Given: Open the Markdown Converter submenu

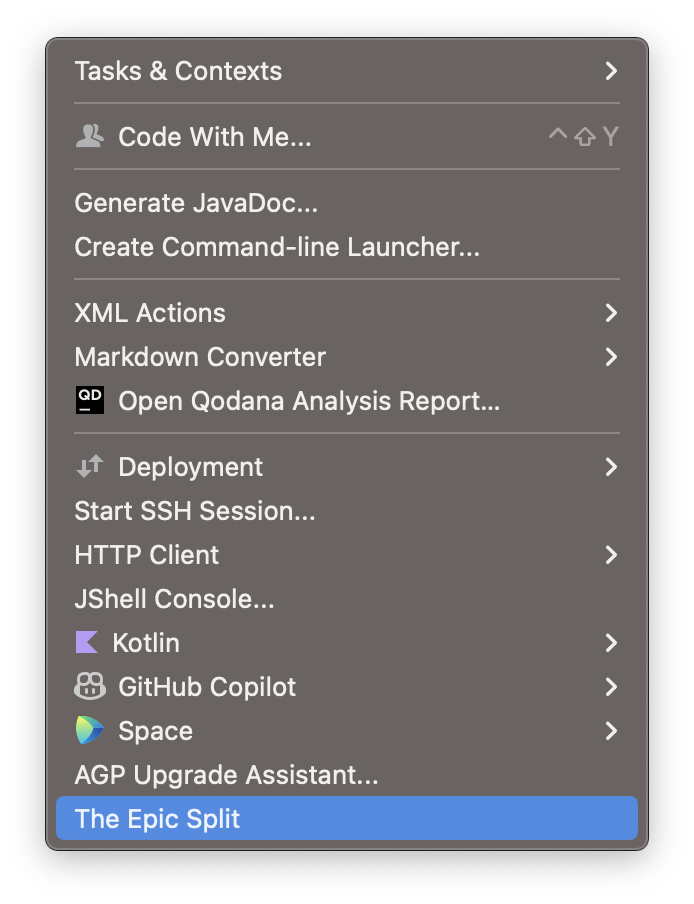Looking at the screenshot, I should tap(612, 357).
